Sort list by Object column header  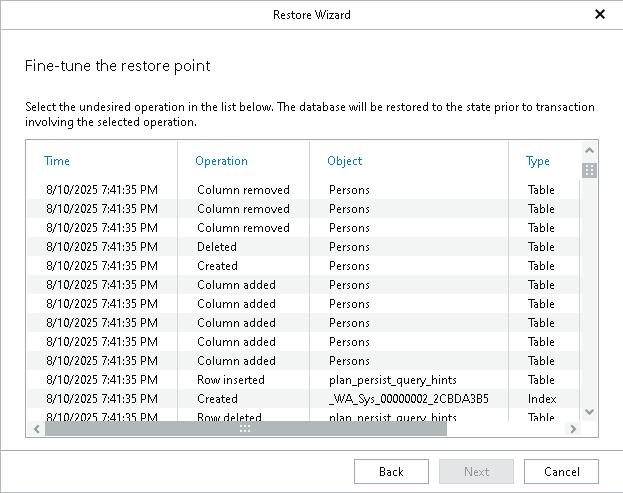pos(344,161)
